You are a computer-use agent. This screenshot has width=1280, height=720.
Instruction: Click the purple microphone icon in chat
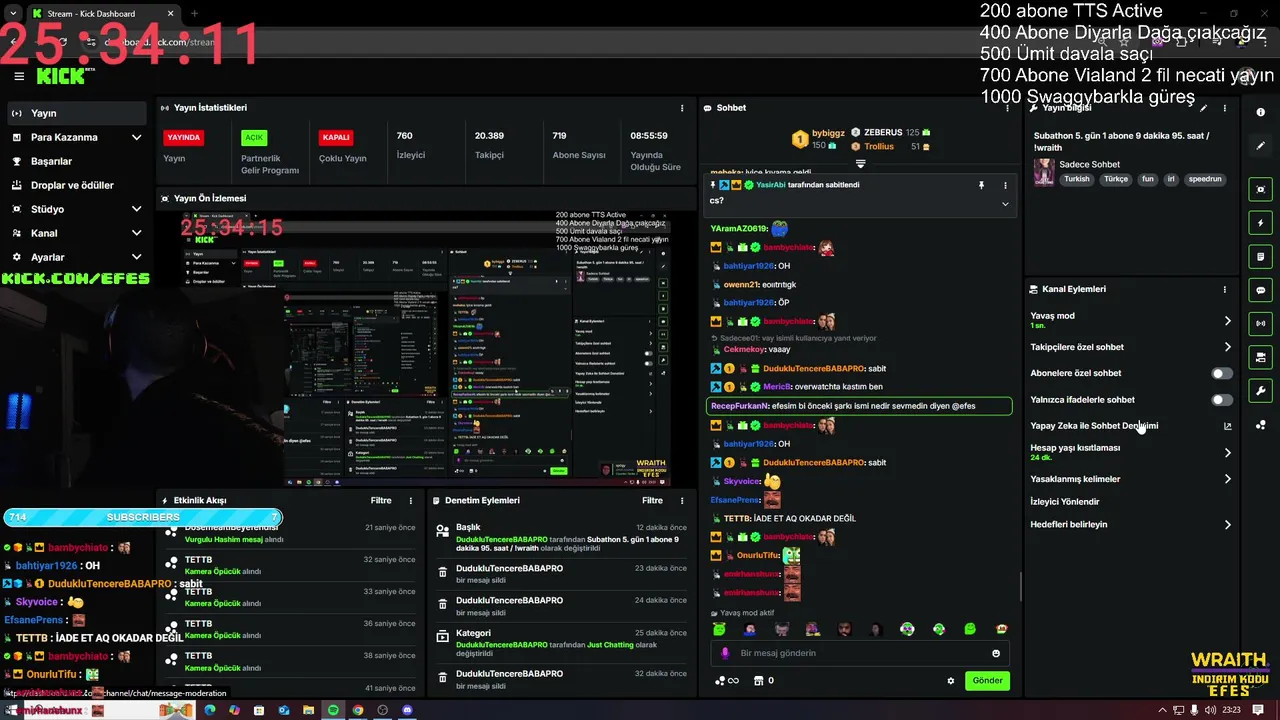pos(726,653)
